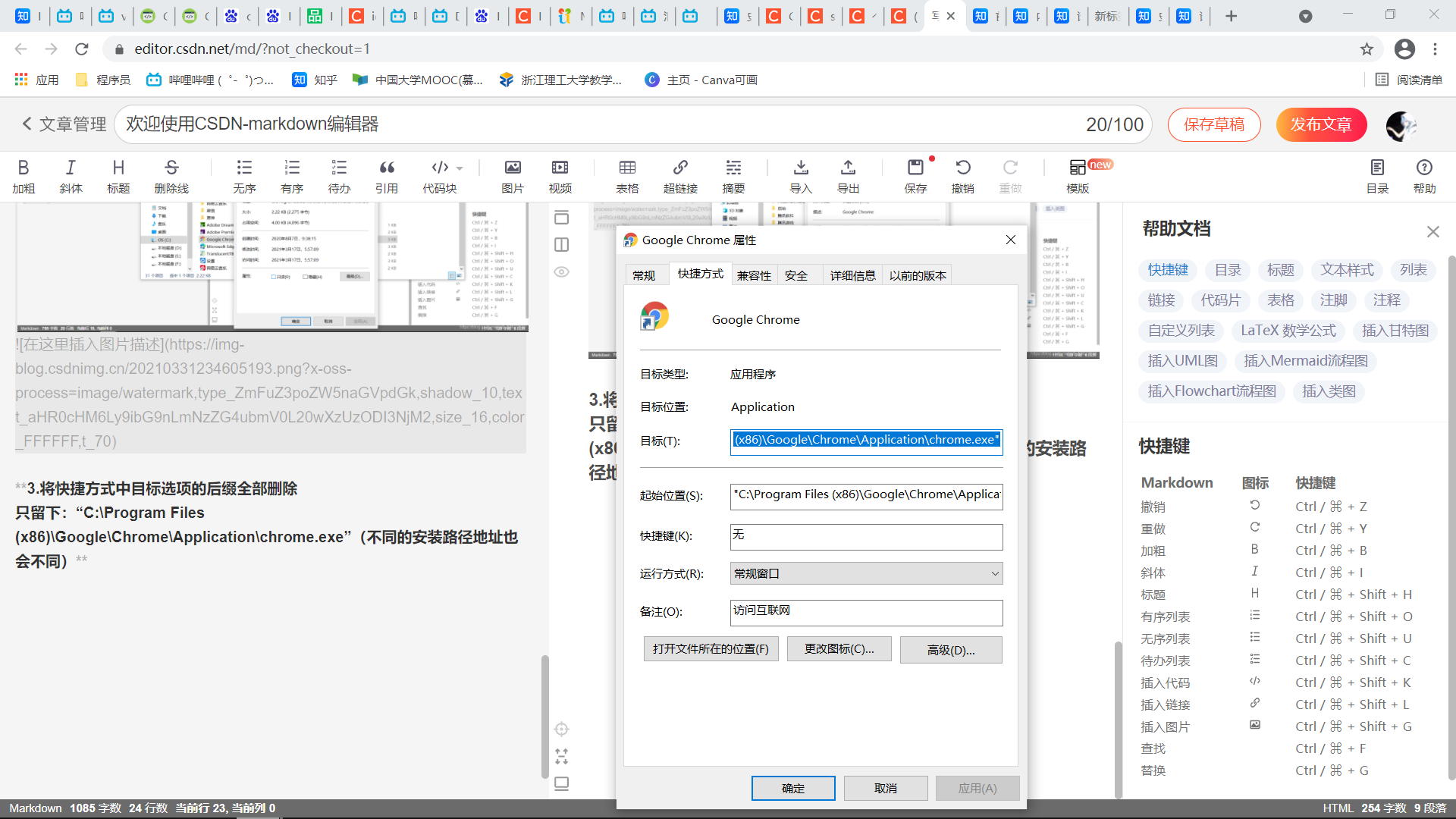Open the code block language dropdown arrow
Viewport: 1456px width, 819px height.
pyautogui.click(x=458, y=168)
